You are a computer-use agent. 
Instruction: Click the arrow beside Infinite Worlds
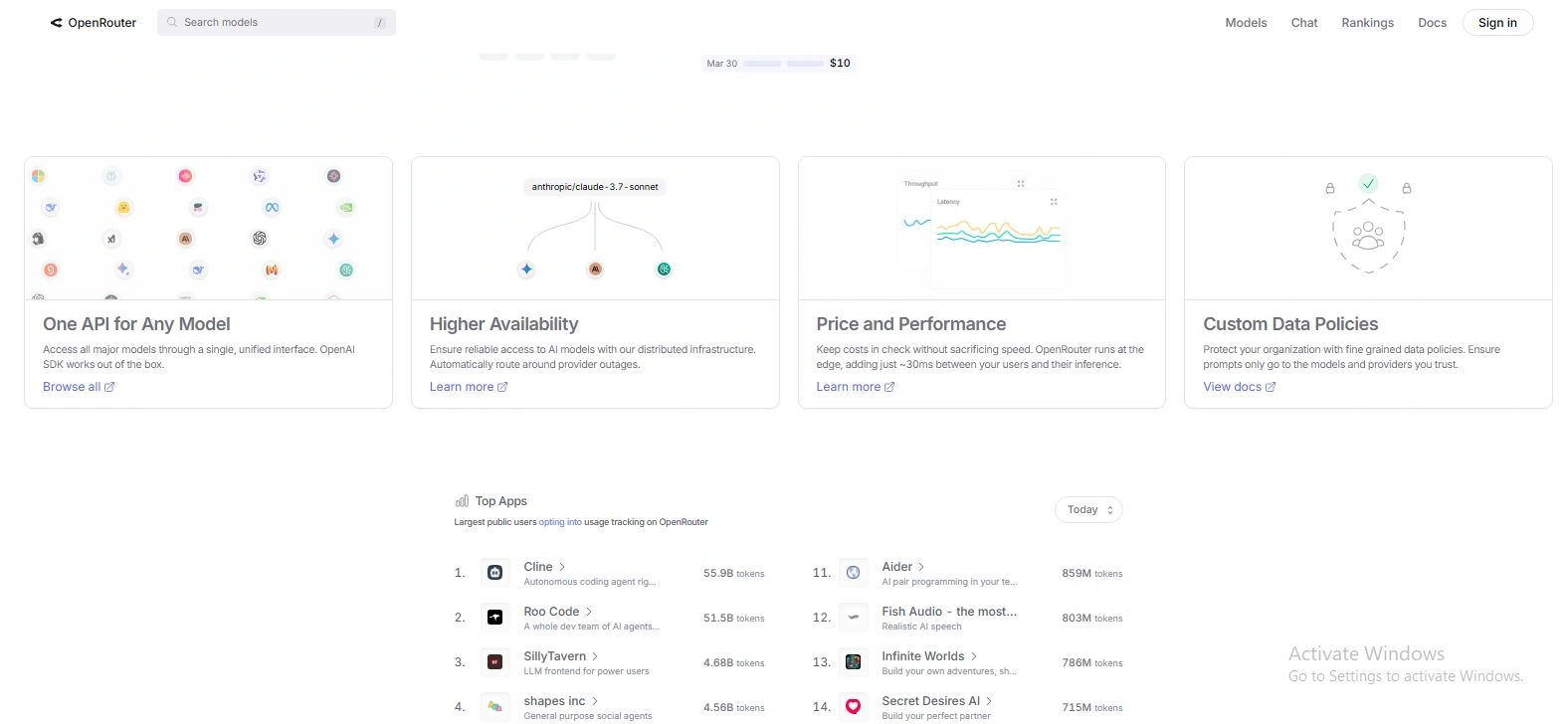[974, 656]
